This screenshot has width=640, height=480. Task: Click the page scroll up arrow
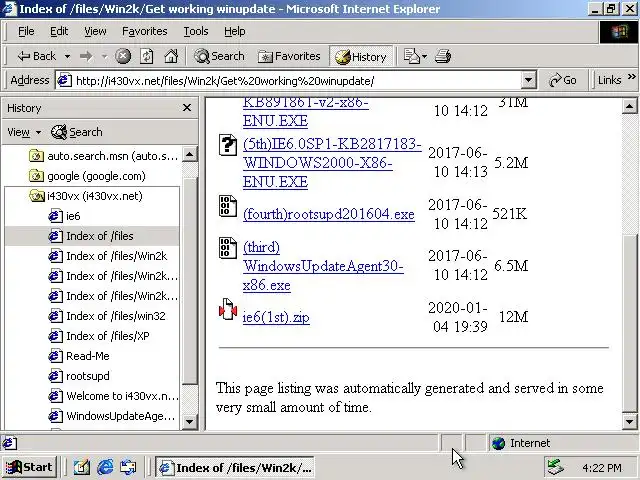tap(629, 107)
